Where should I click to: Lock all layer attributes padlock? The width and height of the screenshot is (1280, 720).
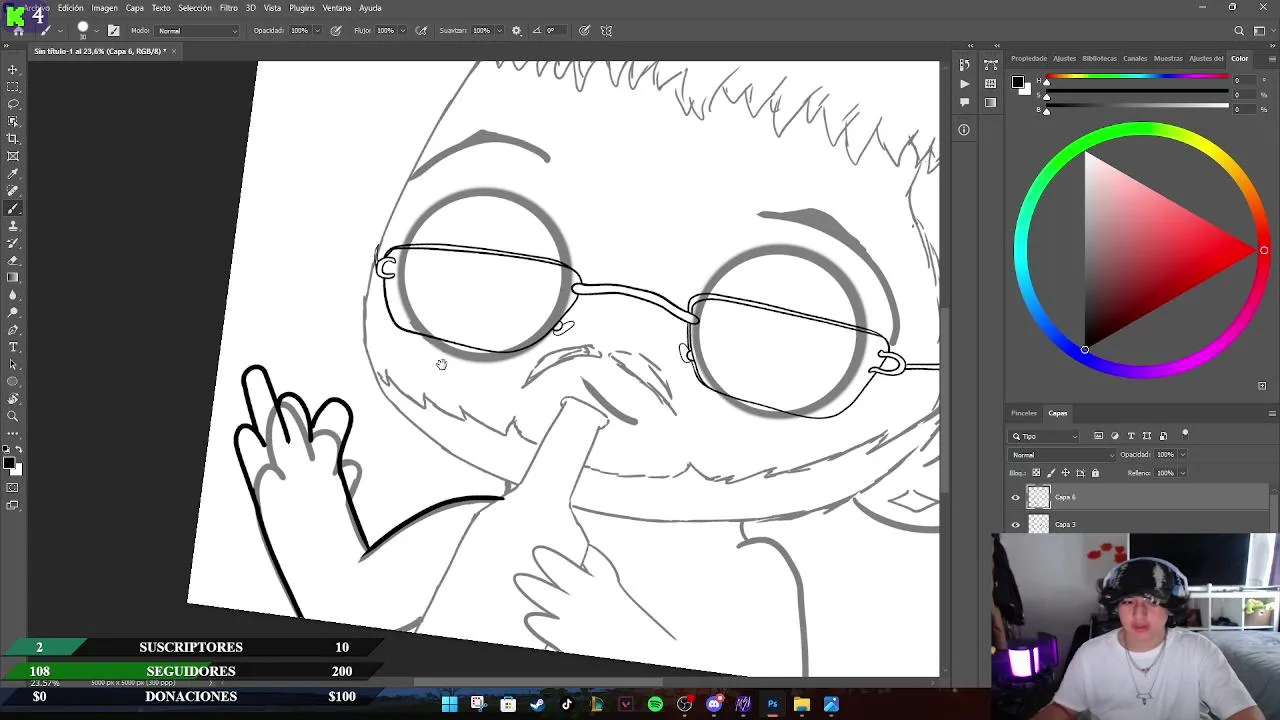tap(1095, 473)
